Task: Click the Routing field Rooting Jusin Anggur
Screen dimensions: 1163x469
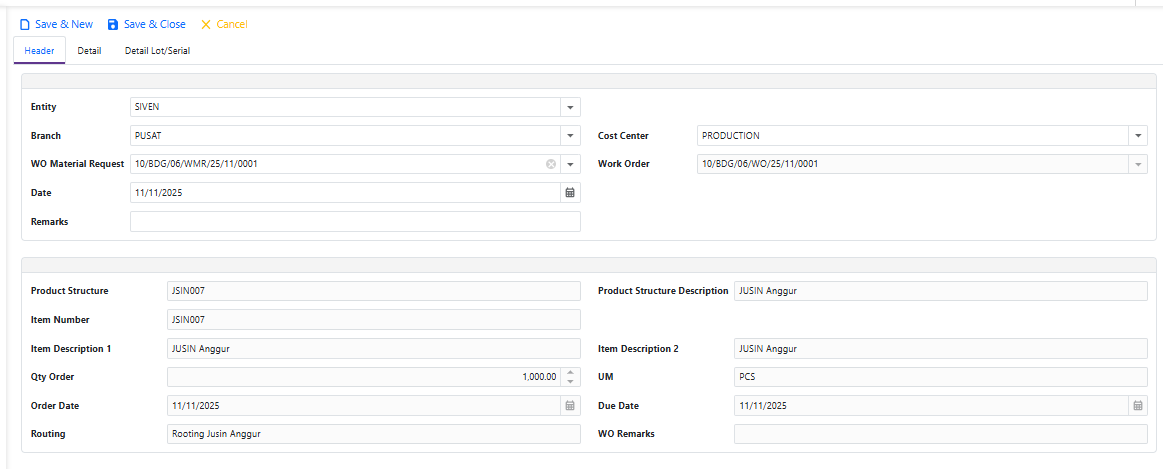Action: (x=374, y=434)
